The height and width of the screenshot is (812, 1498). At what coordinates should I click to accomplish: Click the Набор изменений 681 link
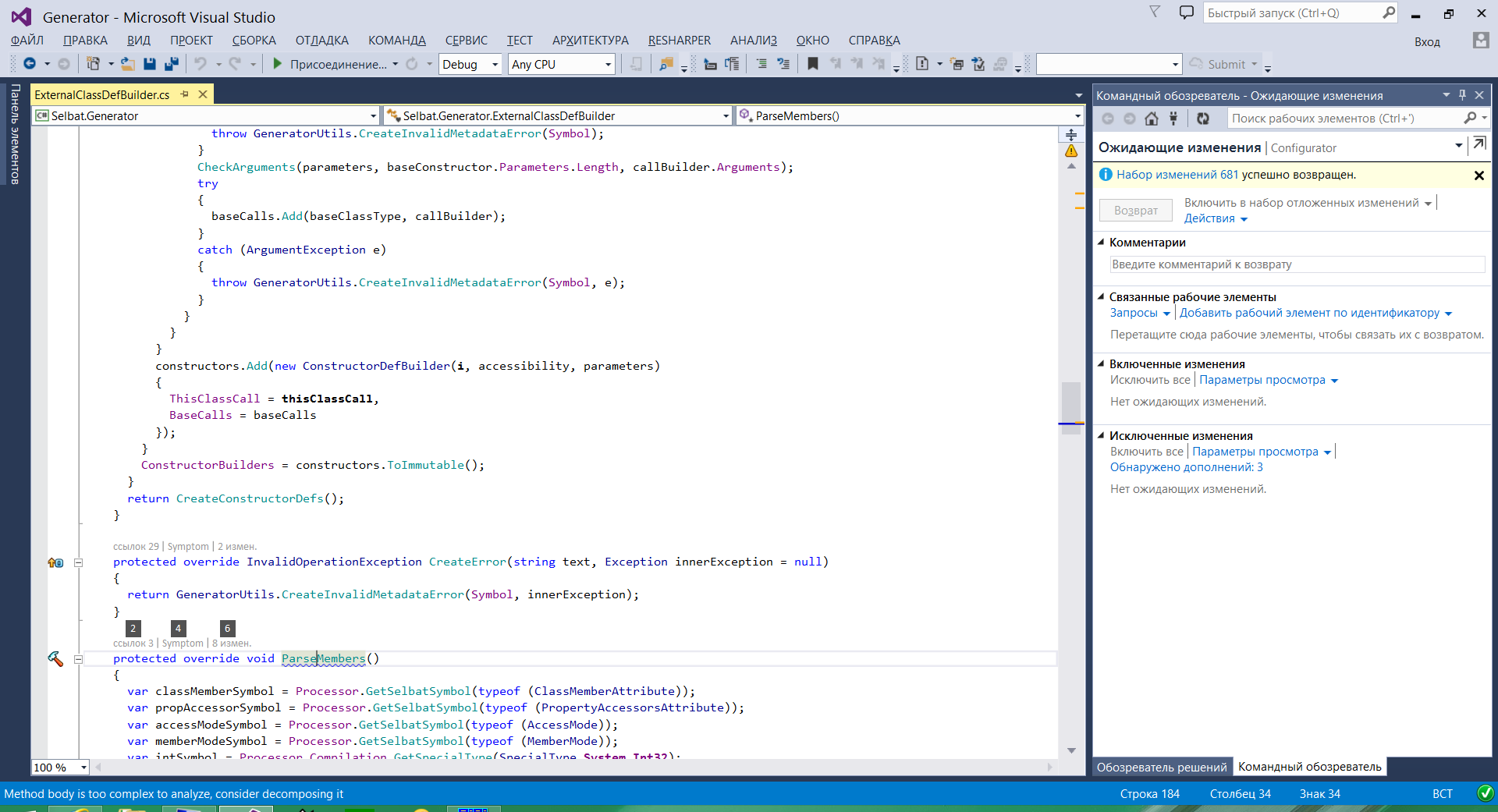(x=1177, y=175)
